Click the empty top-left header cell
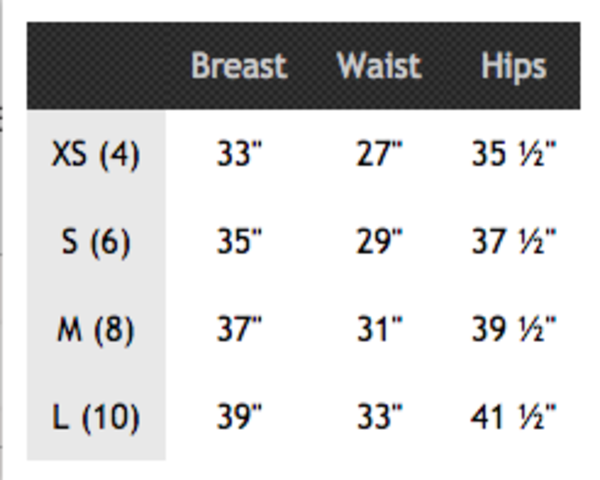 point(96,66)
